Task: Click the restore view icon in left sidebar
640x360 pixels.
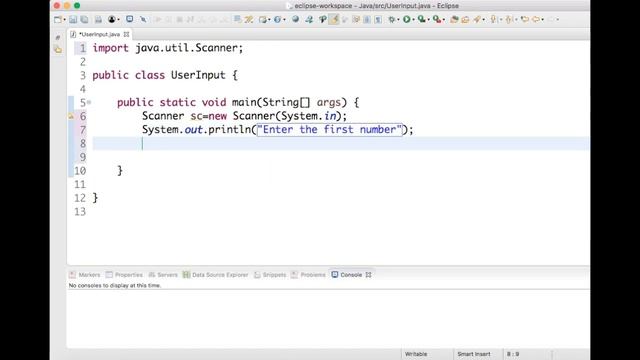Action: (x=58, y=37)
